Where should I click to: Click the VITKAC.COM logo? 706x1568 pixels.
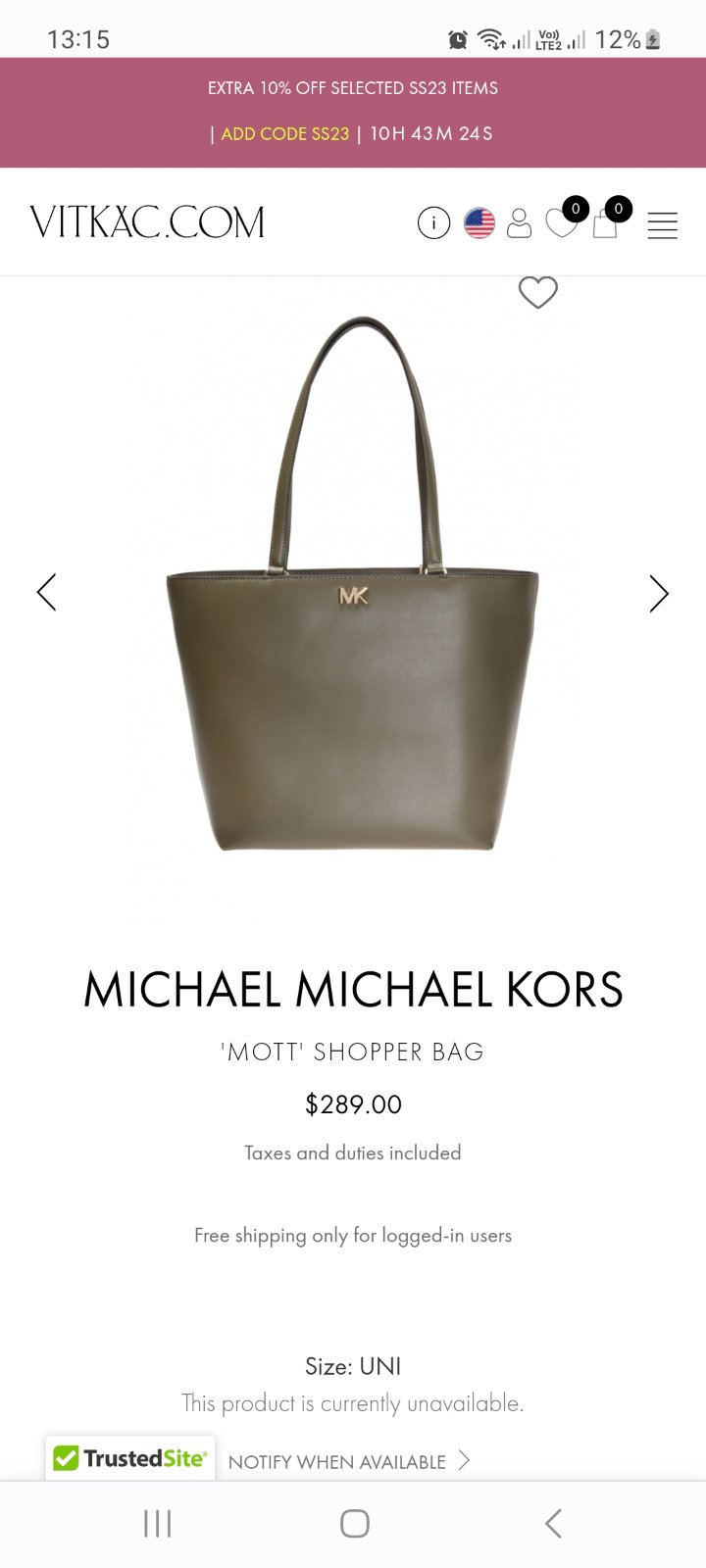147,222
